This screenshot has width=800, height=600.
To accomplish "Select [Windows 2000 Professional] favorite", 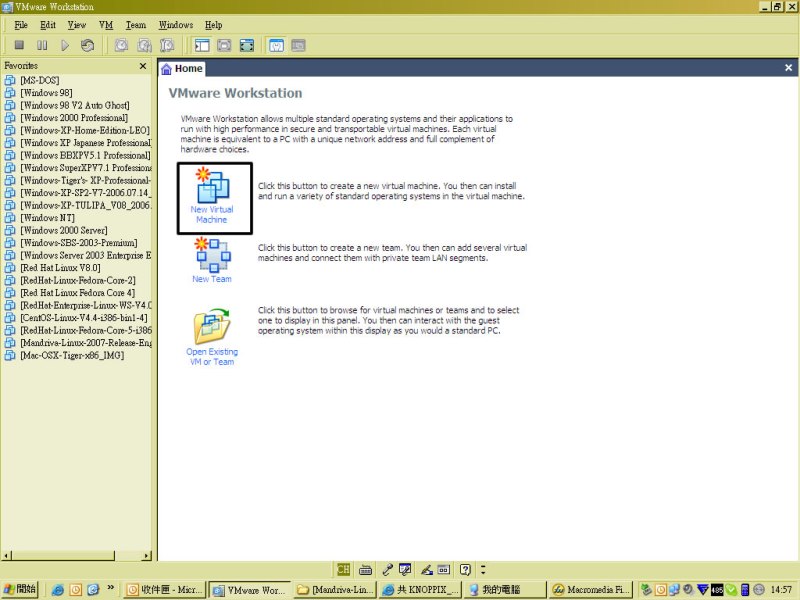I will click(x=74, y=117).
